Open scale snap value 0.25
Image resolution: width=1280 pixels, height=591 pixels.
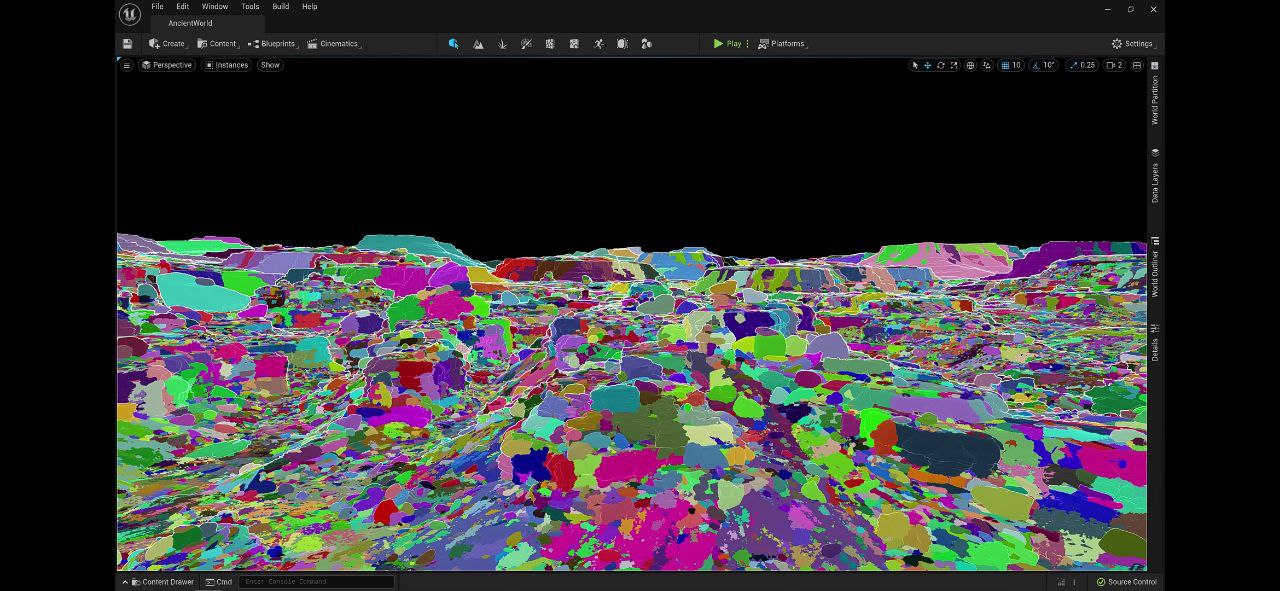(1088, 65)
